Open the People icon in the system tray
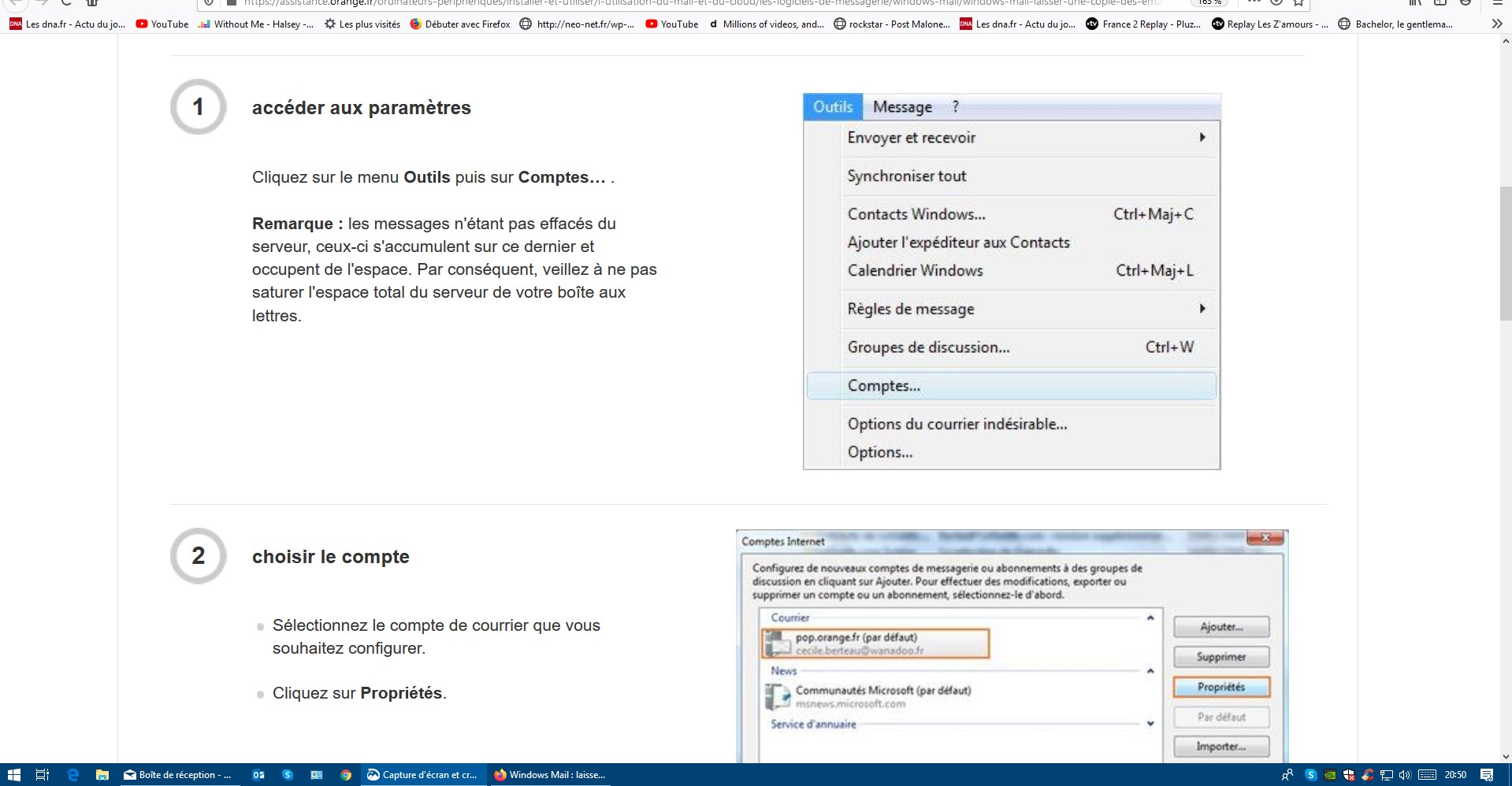The width and height of the screenshot is (1512, 786). 1287,775
